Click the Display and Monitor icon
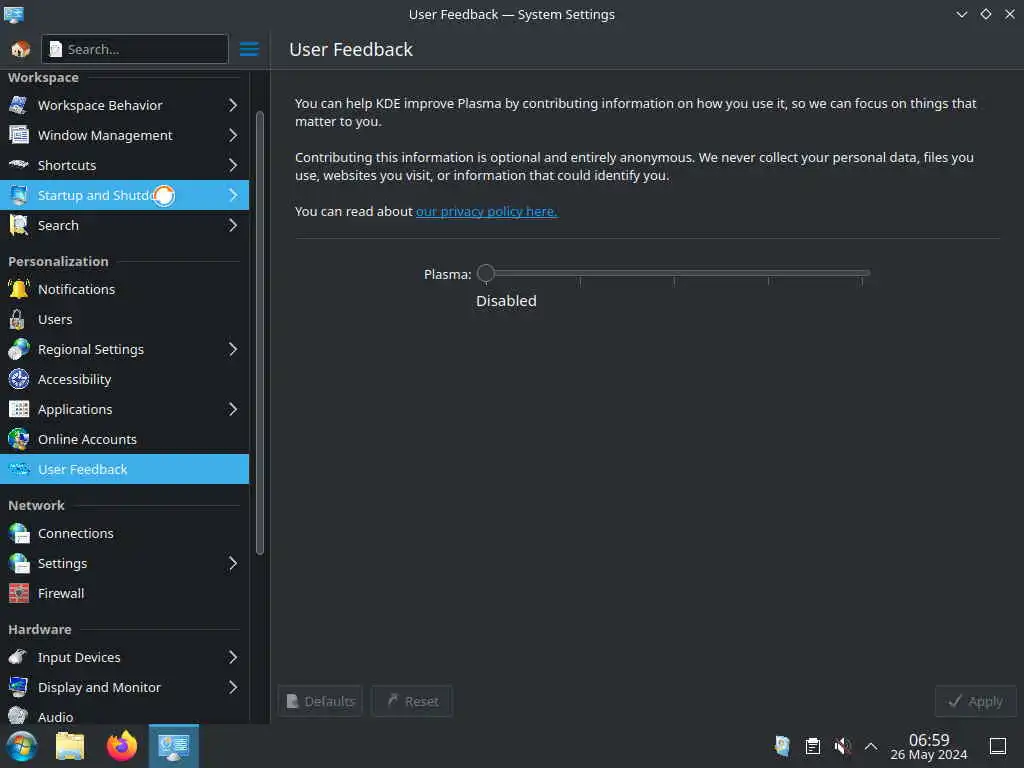 click(18, 687)
